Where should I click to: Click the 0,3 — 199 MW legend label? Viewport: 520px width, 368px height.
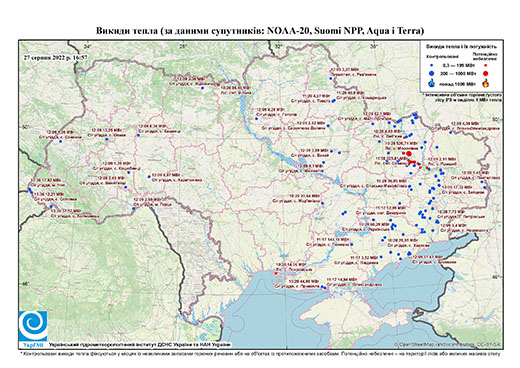click(459, 65)
